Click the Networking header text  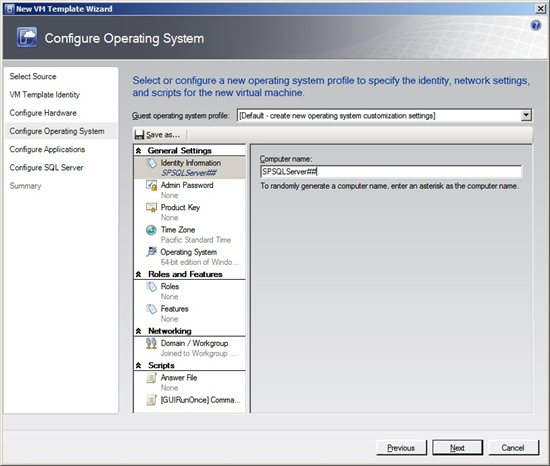(x=170, y=331)
